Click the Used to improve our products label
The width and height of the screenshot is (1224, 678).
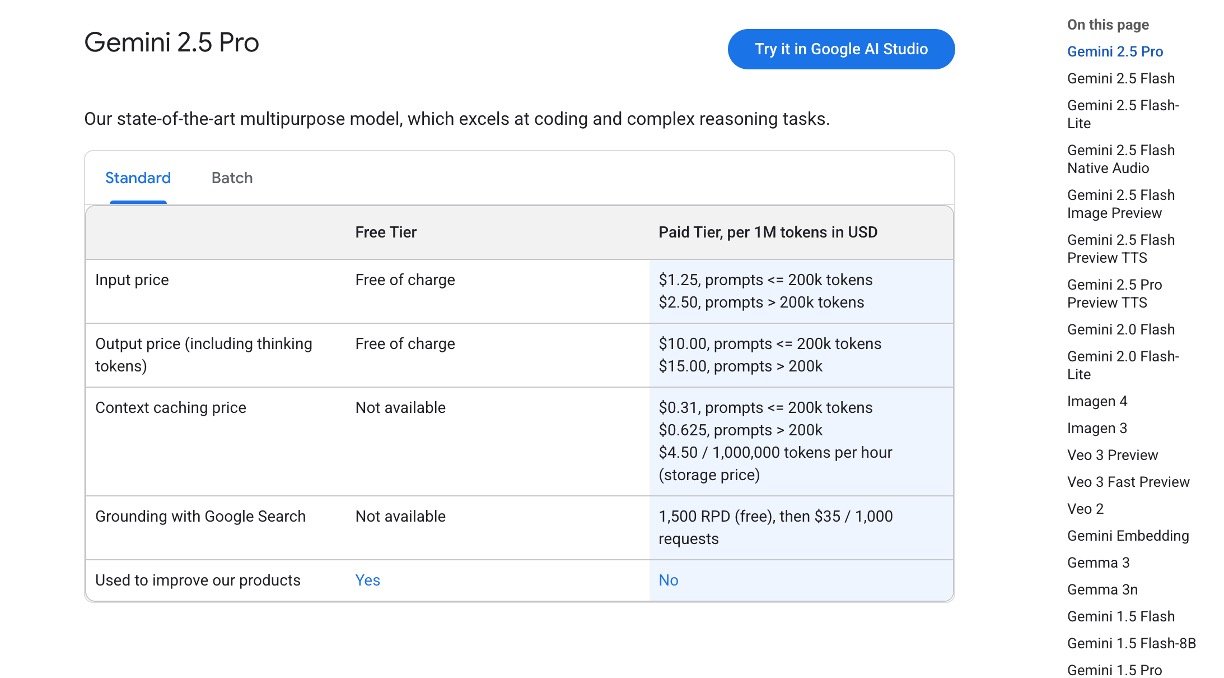pos(198,580)
